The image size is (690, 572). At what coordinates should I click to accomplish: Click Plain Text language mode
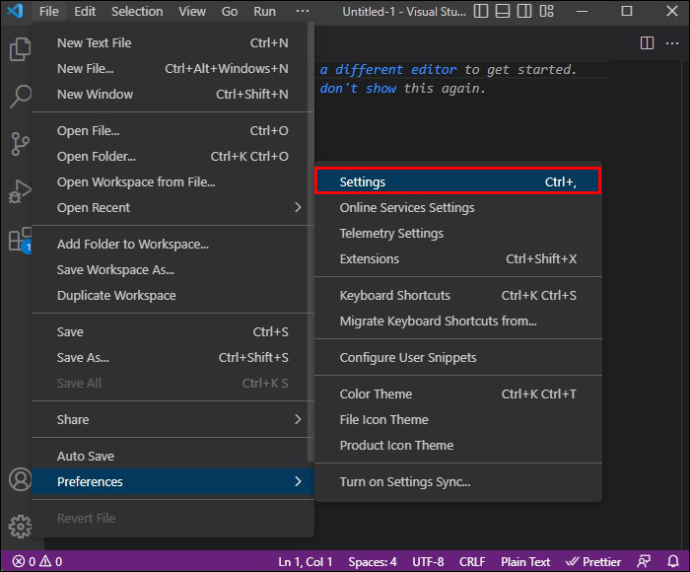tap(525, 561)
